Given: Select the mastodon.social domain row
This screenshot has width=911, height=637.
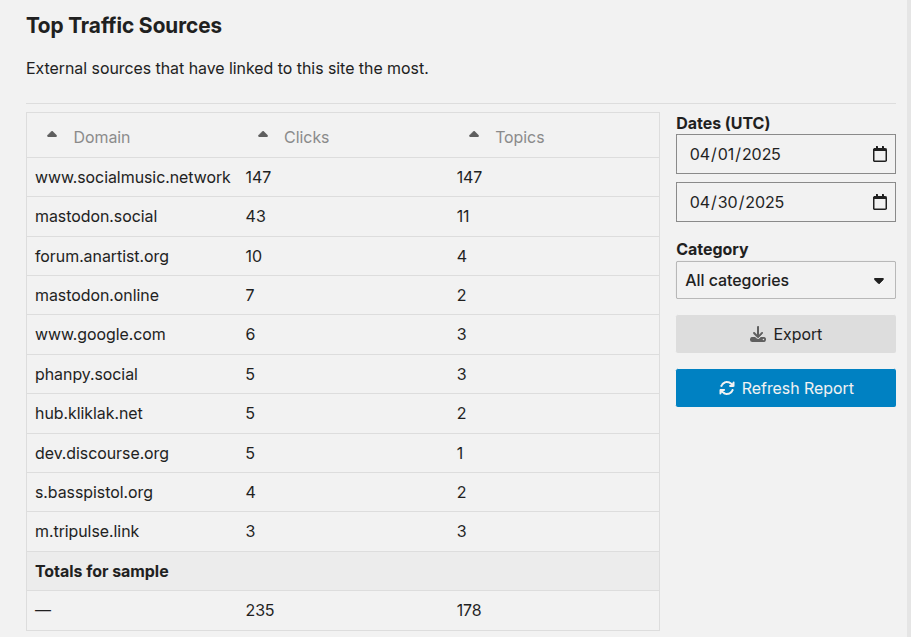Looking at the screenshot, I should [x=343, y=217].
